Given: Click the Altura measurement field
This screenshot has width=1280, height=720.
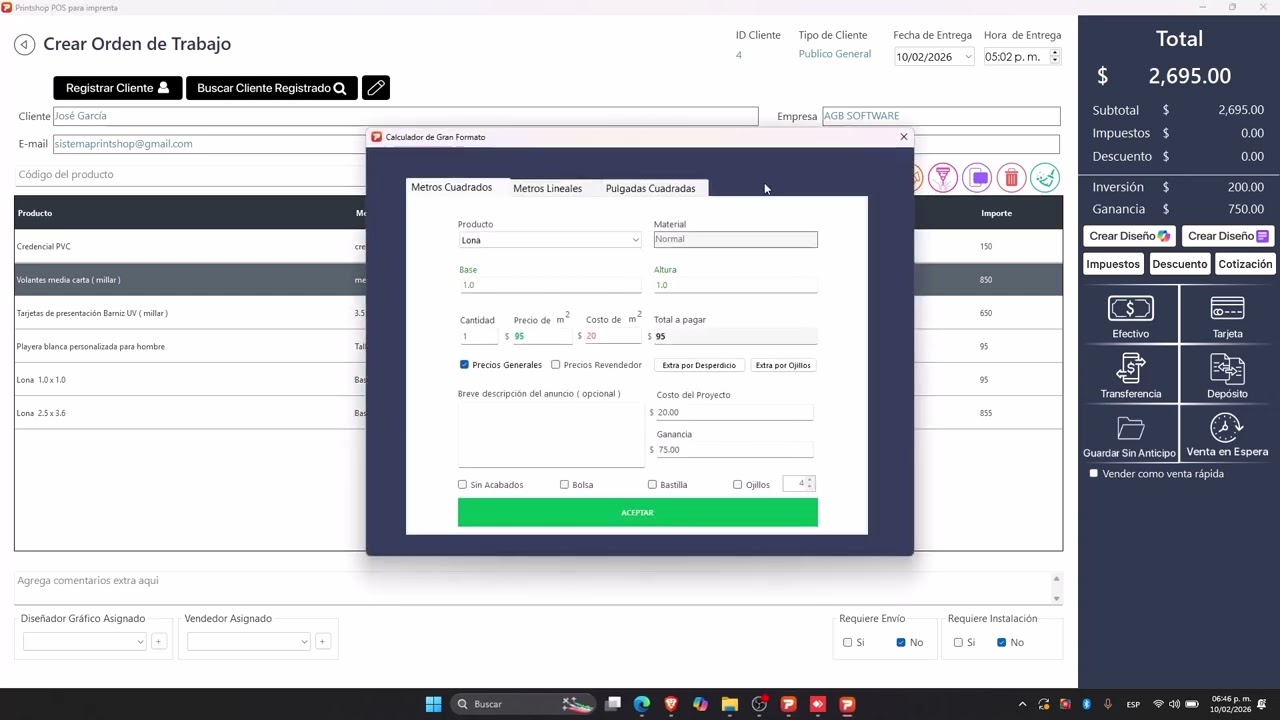Looking at the screenshot, I should (x=735, y=285).
